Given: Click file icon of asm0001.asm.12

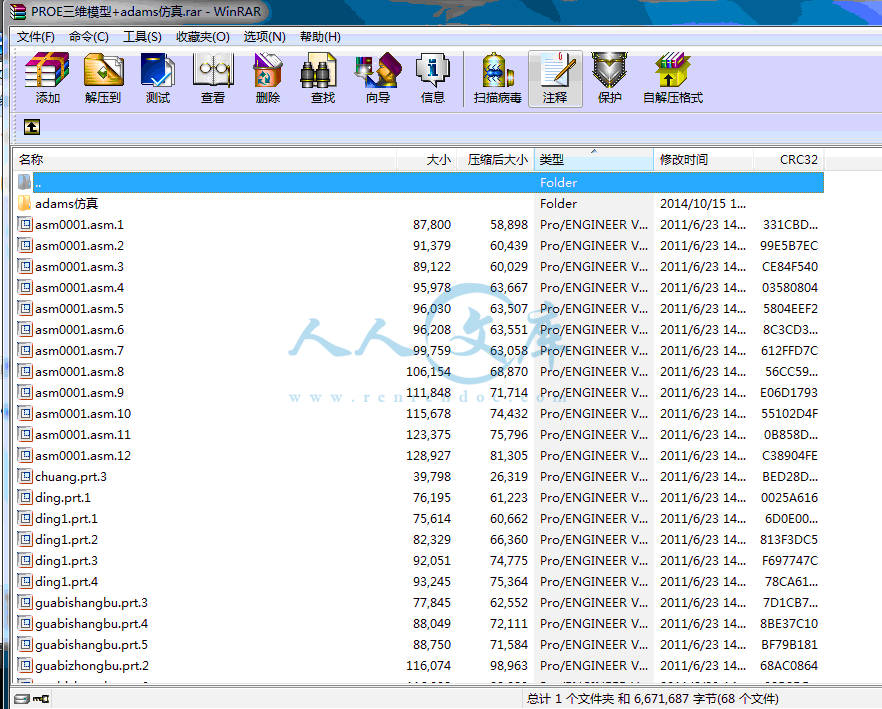Looking at the screenshot, I should coord(25,455).
